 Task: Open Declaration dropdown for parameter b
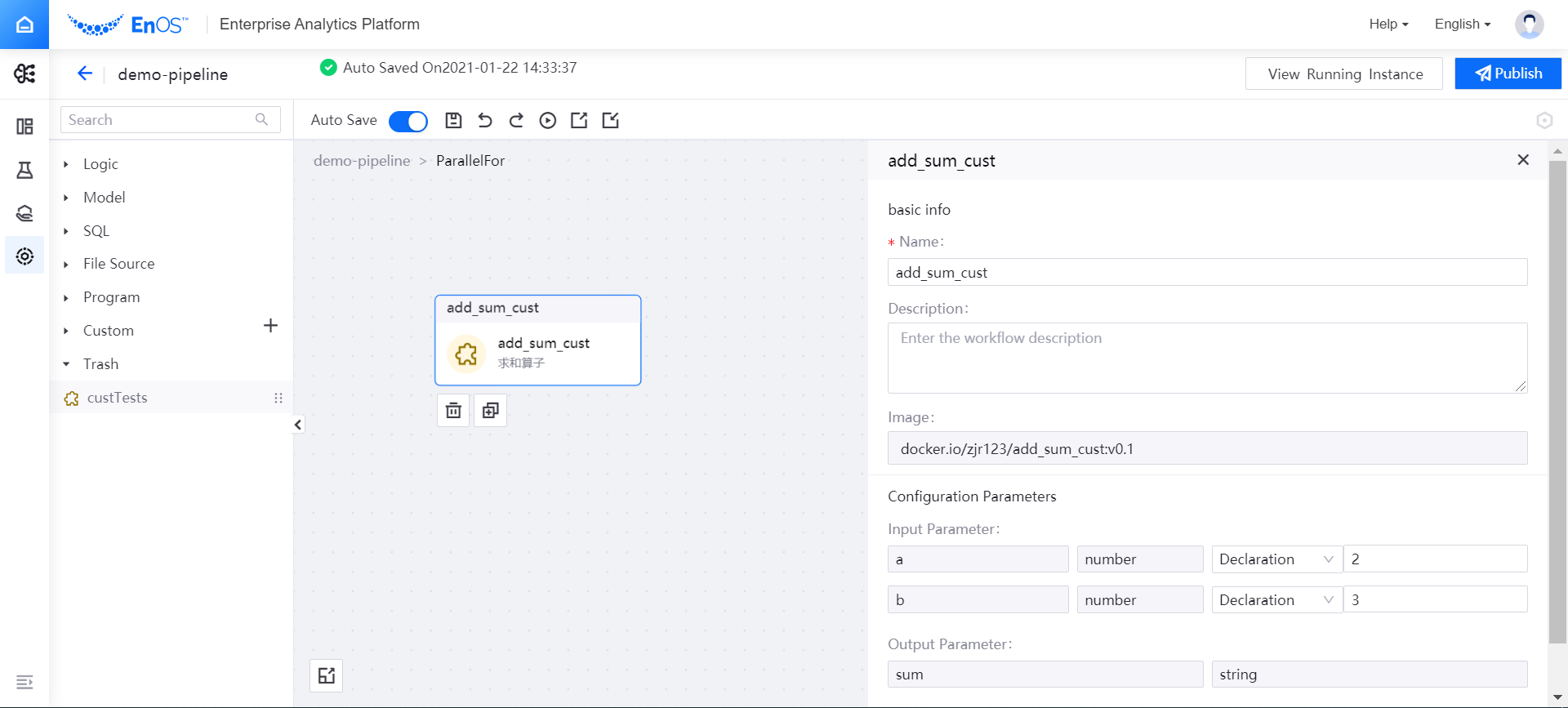tap(1276, 600)
